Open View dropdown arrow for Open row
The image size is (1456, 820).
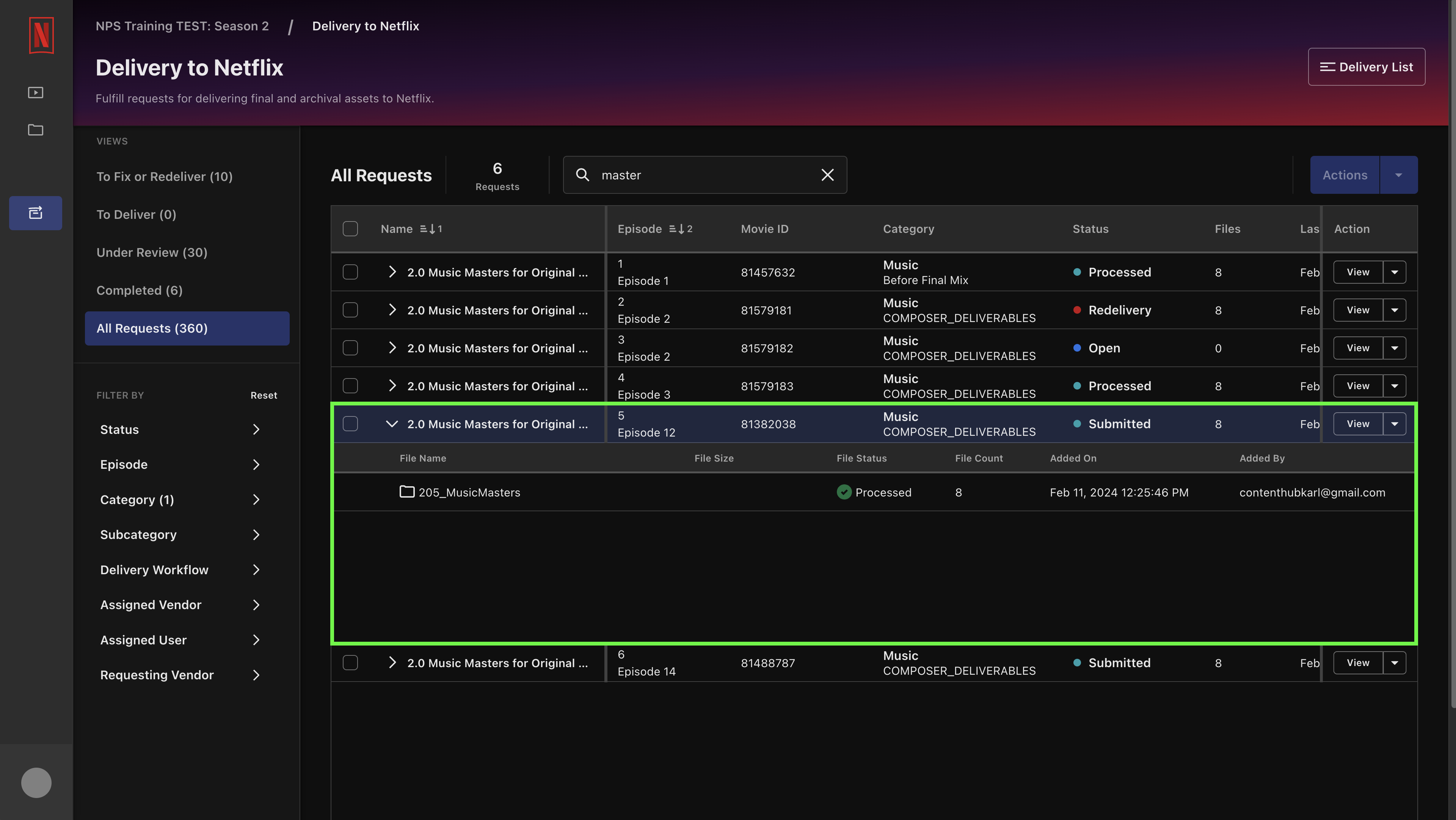tap(1395, 348)
